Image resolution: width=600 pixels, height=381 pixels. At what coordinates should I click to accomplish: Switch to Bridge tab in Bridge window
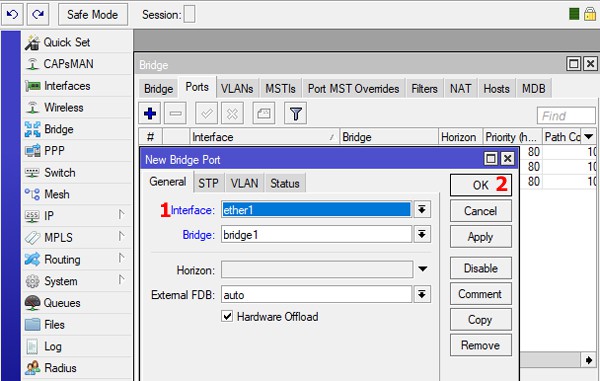(158, 89)
